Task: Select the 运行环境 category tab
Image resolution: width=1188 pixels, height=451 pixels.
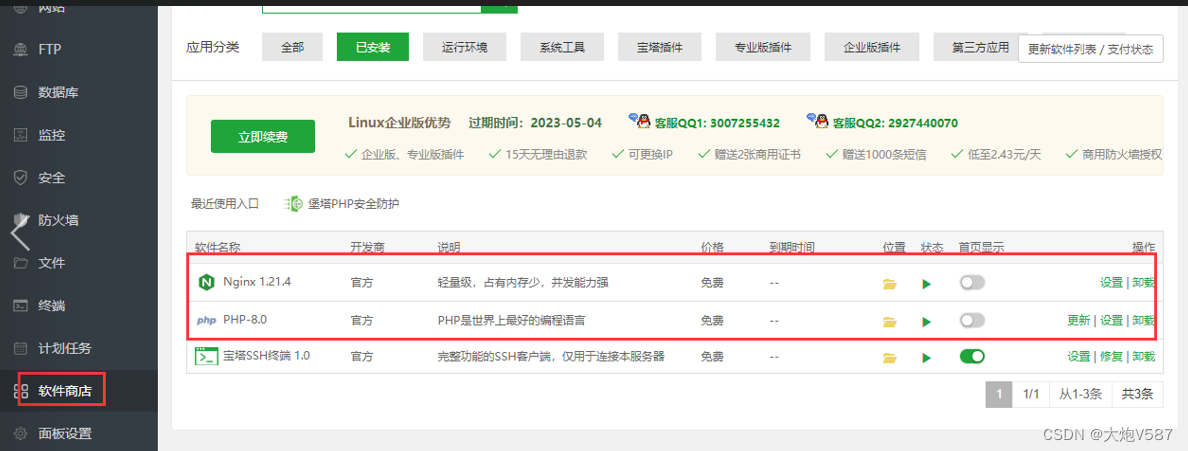Action: click(x=464, y=47)
